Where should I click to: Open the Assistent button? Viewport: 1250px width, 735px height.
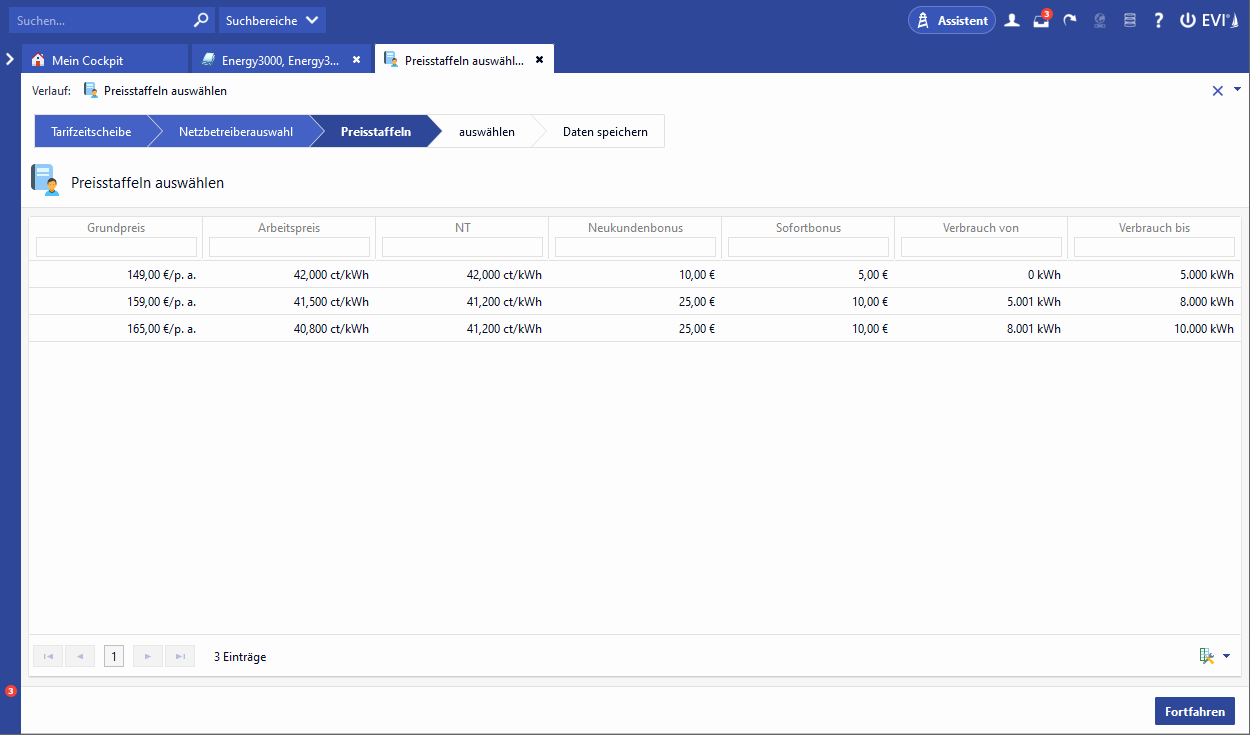(x=951, y=20)
